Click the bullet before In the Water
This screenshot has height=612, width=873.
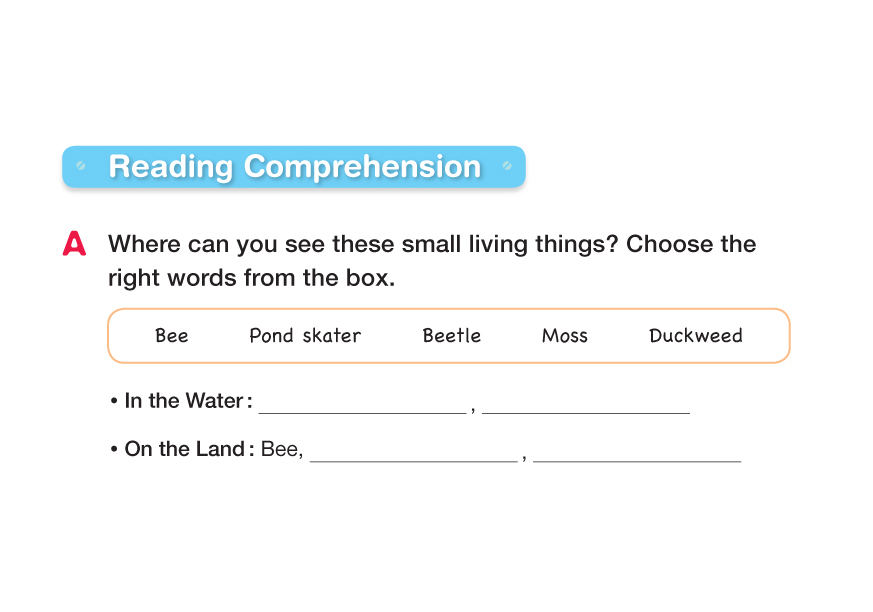tap(115, 402)
